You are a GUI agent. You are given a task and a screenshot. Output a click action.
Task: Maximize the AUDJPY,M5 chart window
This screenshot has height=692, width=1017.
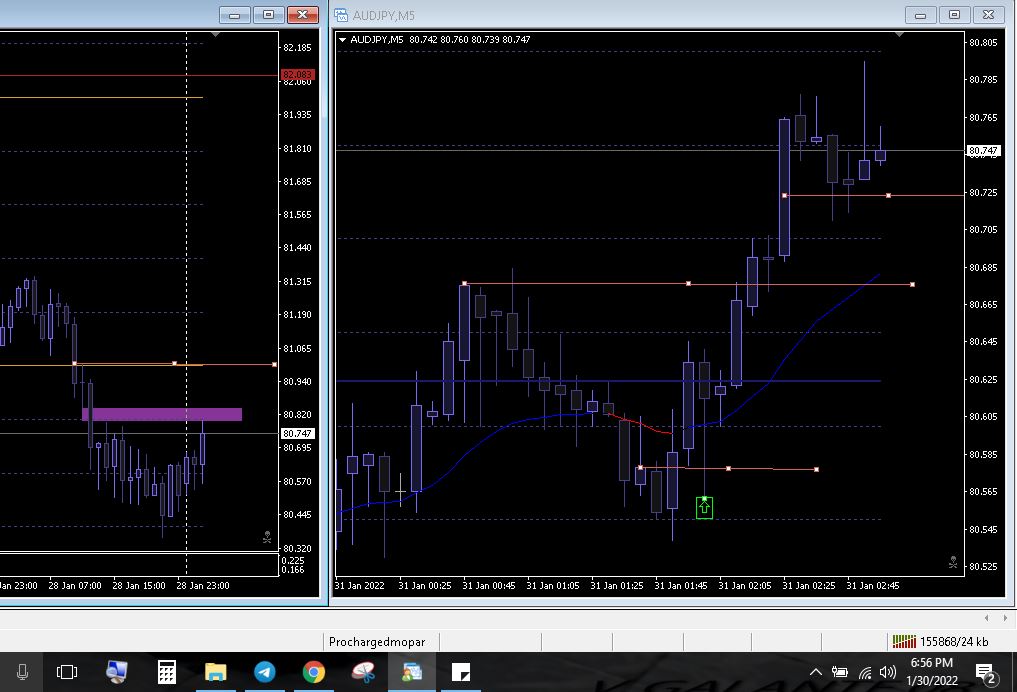click(954, 14)
